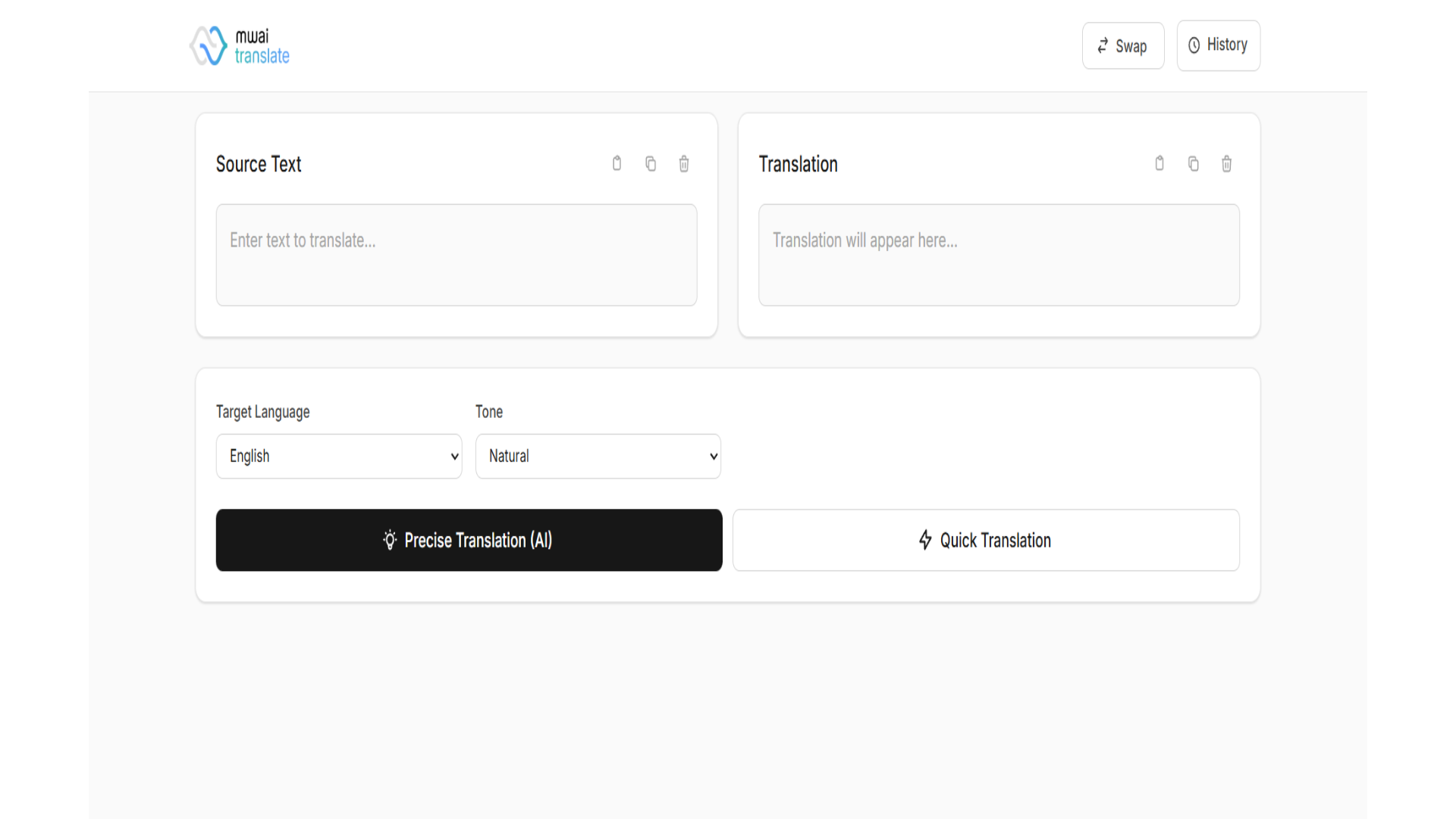
Task: Open the translation History
Action: [1218, 45]
